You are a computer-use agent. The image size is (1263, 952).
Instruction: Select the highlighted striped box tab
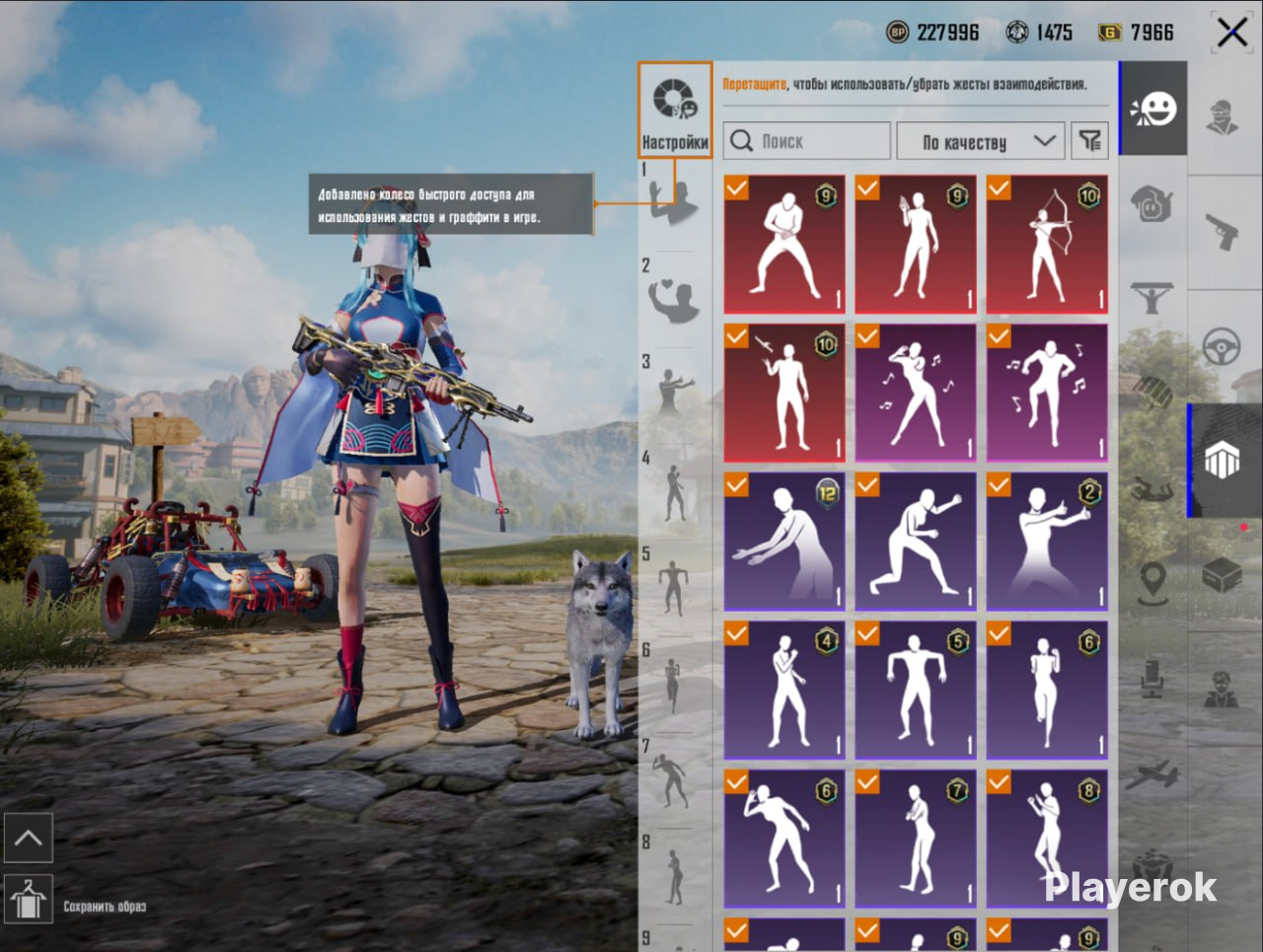click(x=1224, y=460)
